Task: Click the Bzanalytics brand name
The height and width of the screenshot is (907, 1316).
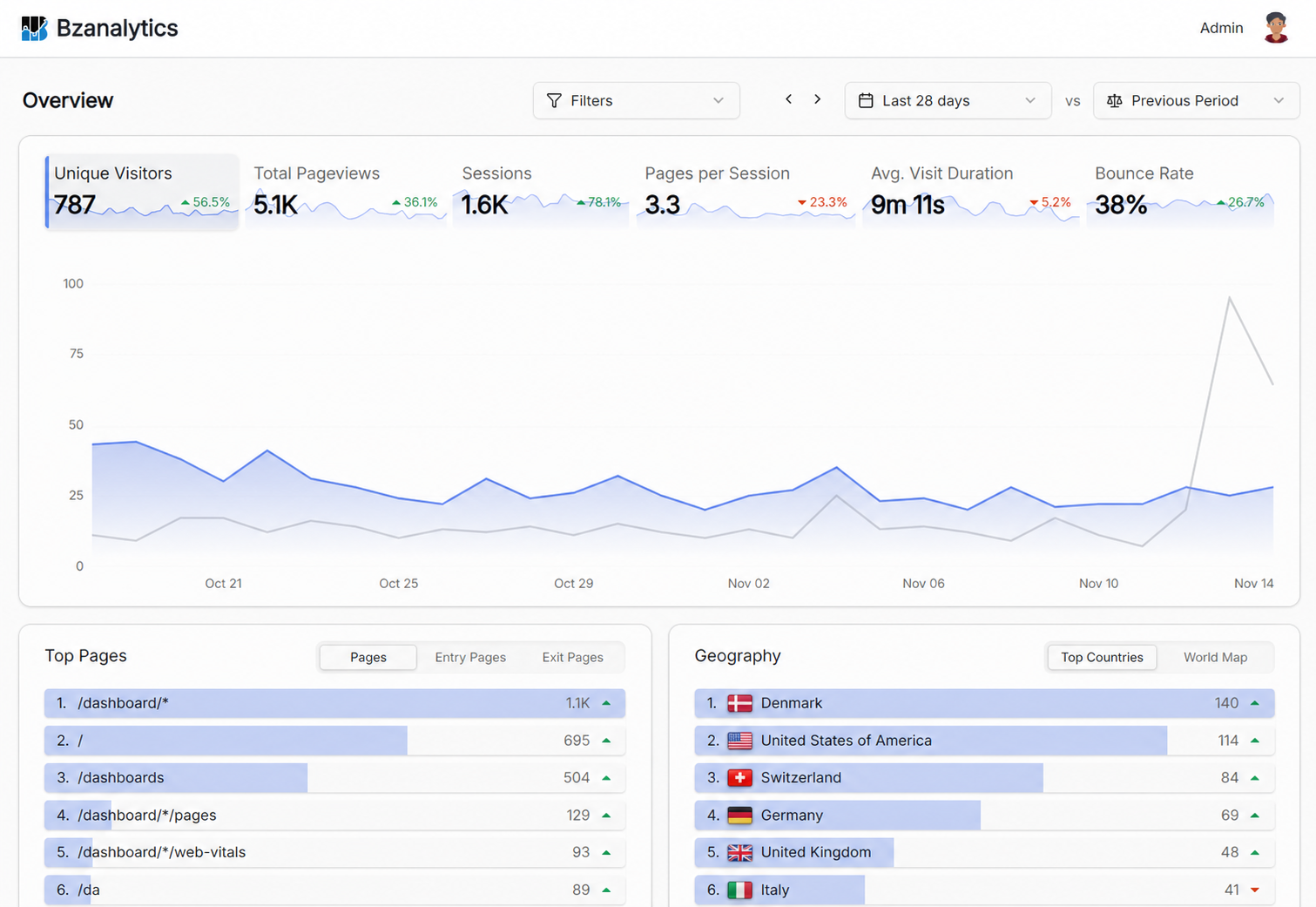Action: point(117,28)
